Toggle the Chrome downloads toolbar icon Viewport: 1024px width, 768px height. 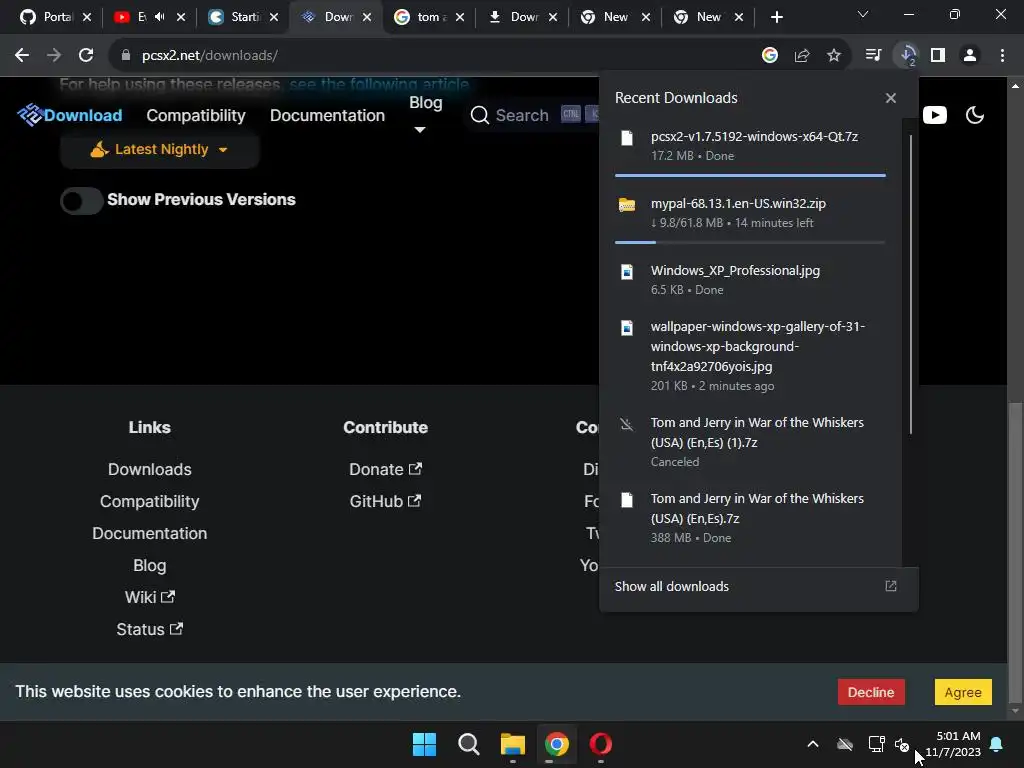tap(907, 56)
